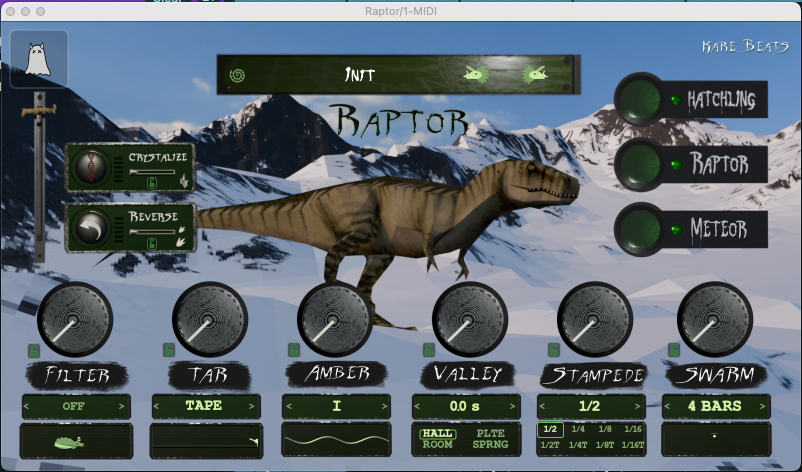The image size is (802, 472).
Task: Toggle the Swarm knob lock
Action: click(x=674, y=350)
